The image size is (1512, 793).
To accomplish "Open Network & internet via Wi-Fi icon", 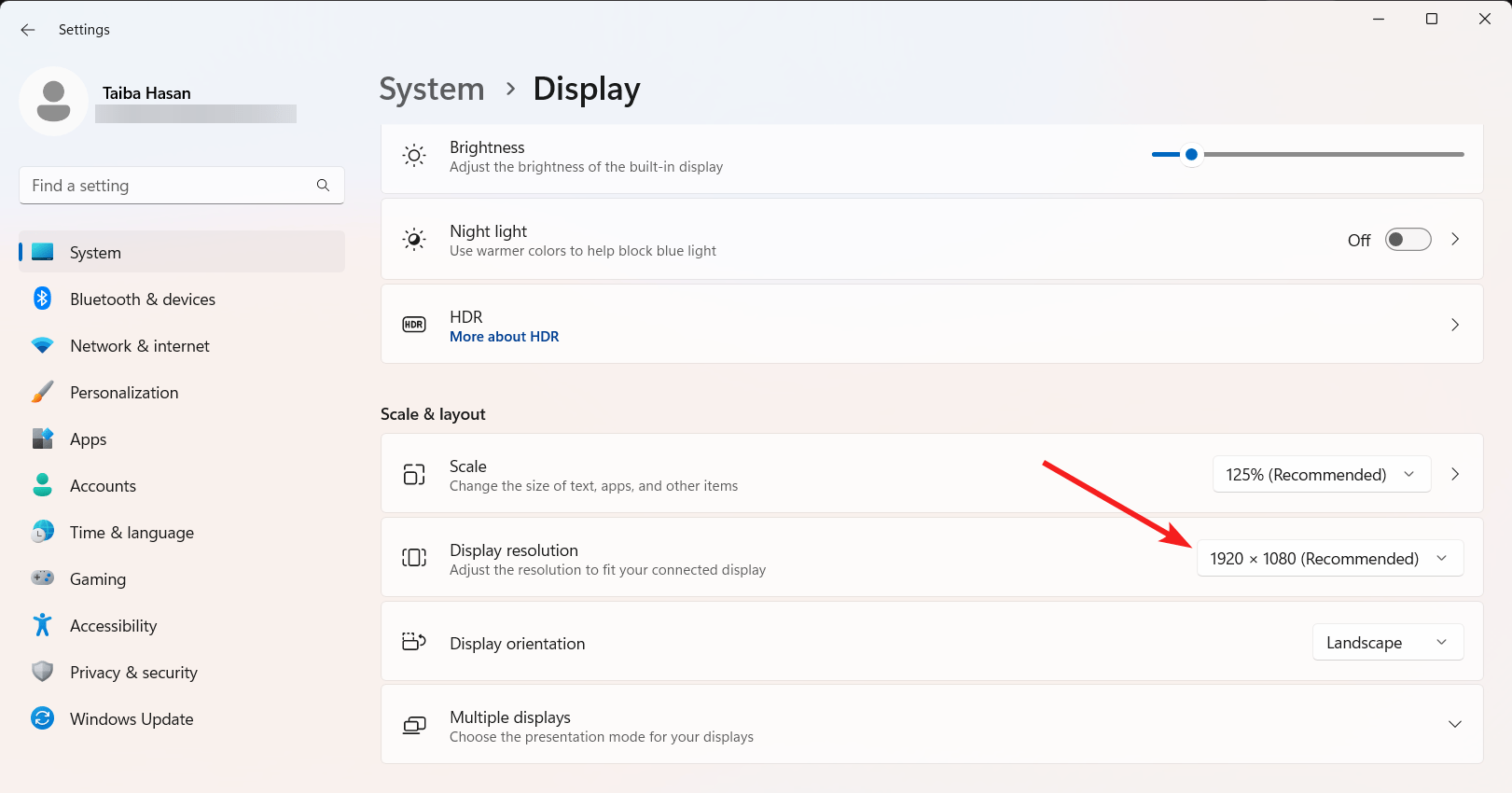I will 42,345.
